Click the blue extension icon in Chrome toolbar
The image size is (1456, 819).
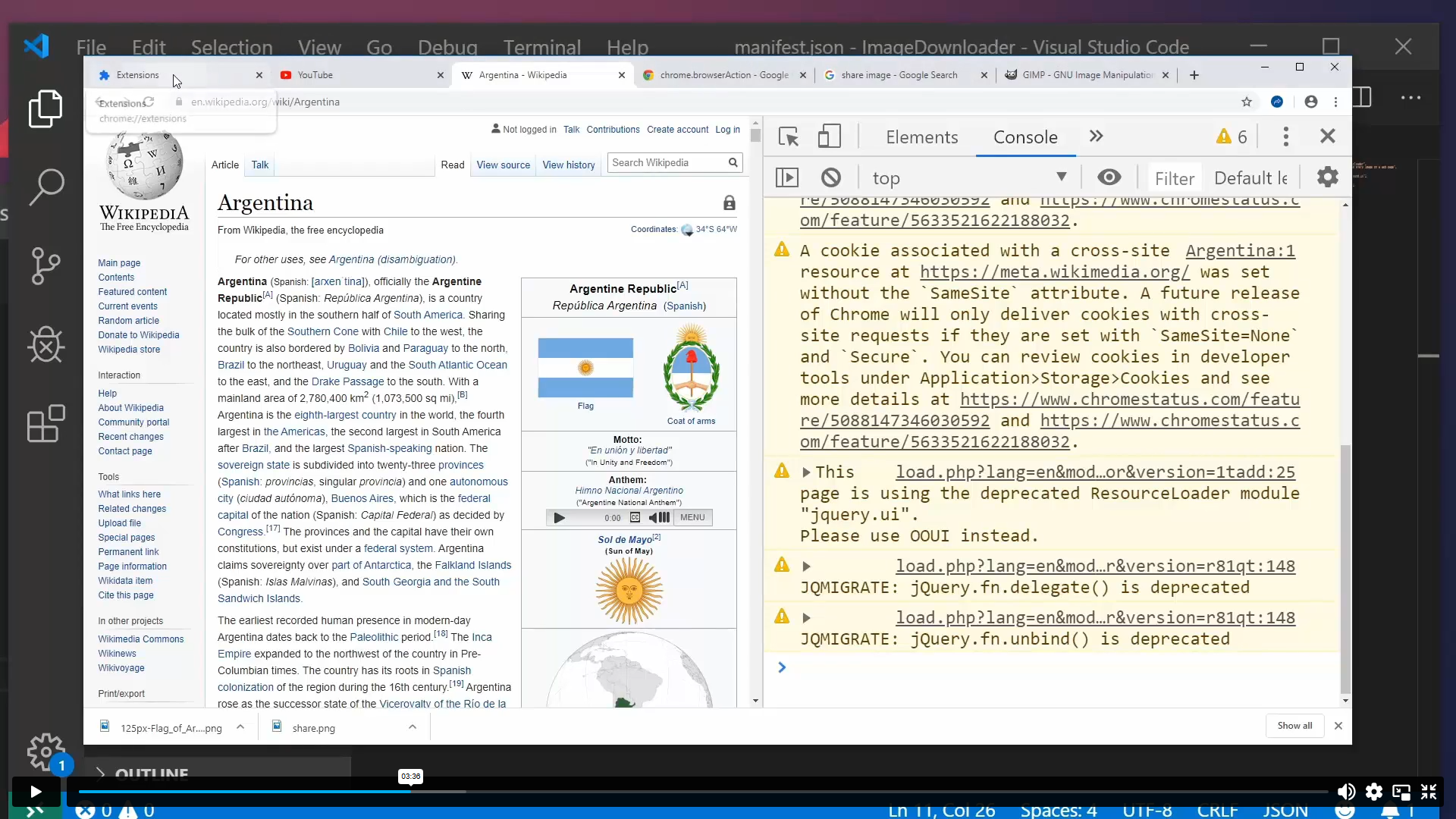pos(1277,102)
